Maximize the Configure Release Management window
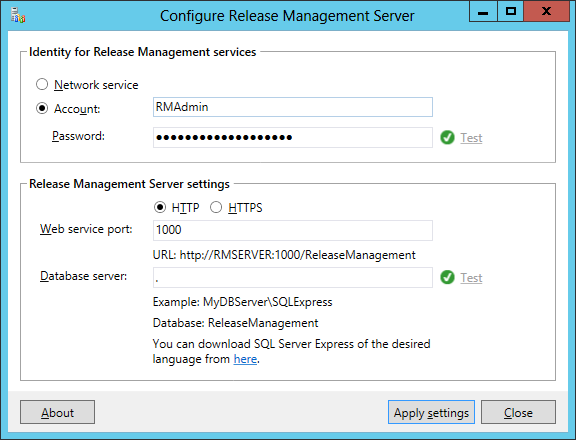Image resolution: width=576 pixels, height=440 pixels. coord(511,11)
